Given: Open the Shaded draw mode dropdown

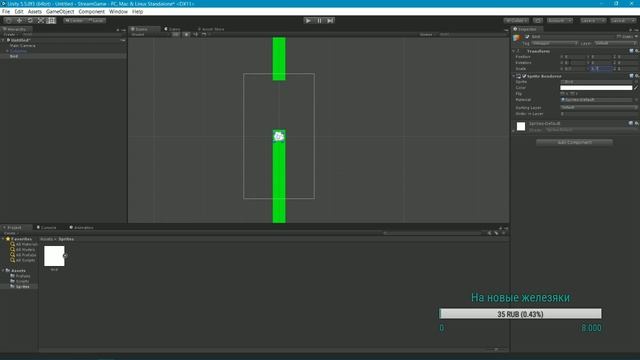Looking at the screenshot, I should (149, 35).
